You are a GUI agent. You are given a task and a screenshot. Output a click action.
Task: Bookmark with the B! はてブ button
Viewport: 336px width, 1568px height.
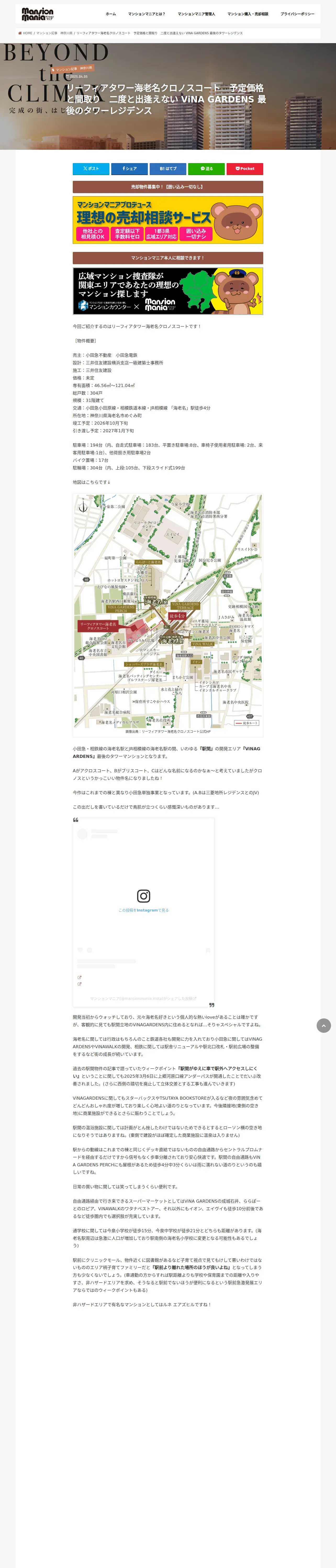point(168,169)
